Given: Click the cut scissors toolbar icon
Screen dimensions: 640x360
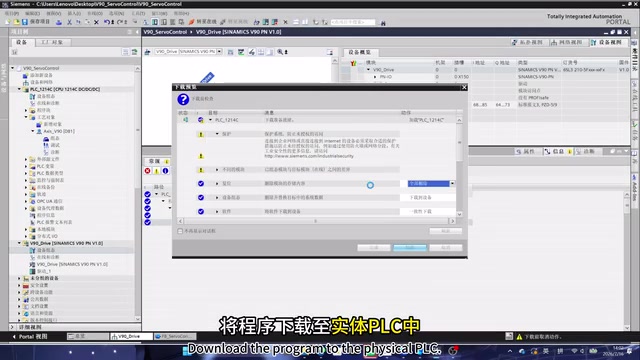Looking at the screenshot, I should (x=69, y=22).
